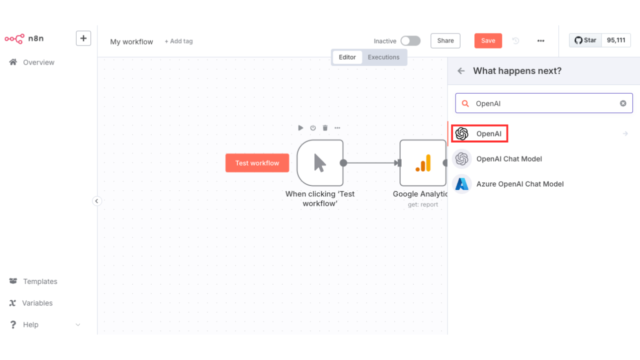Click the plus icon to create new

(83, 38)
